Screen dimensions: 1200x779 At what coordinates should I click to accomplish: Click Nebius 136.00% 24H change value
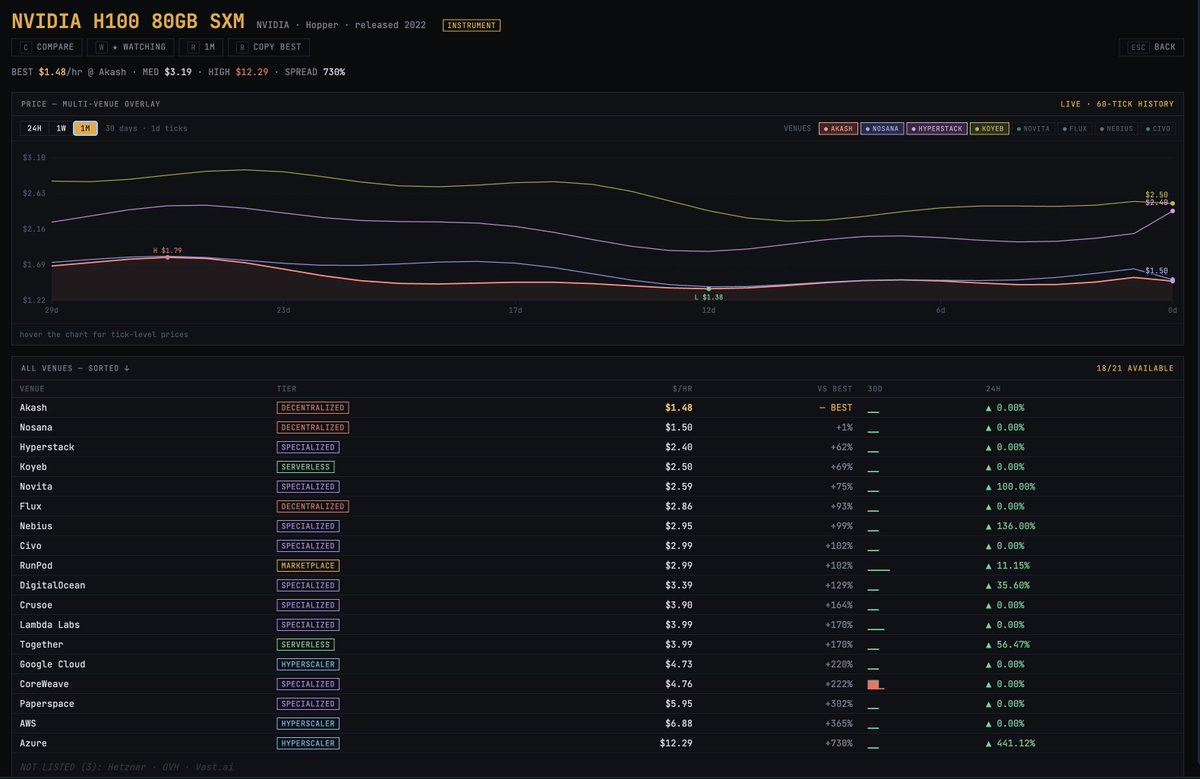[1010, 526]
